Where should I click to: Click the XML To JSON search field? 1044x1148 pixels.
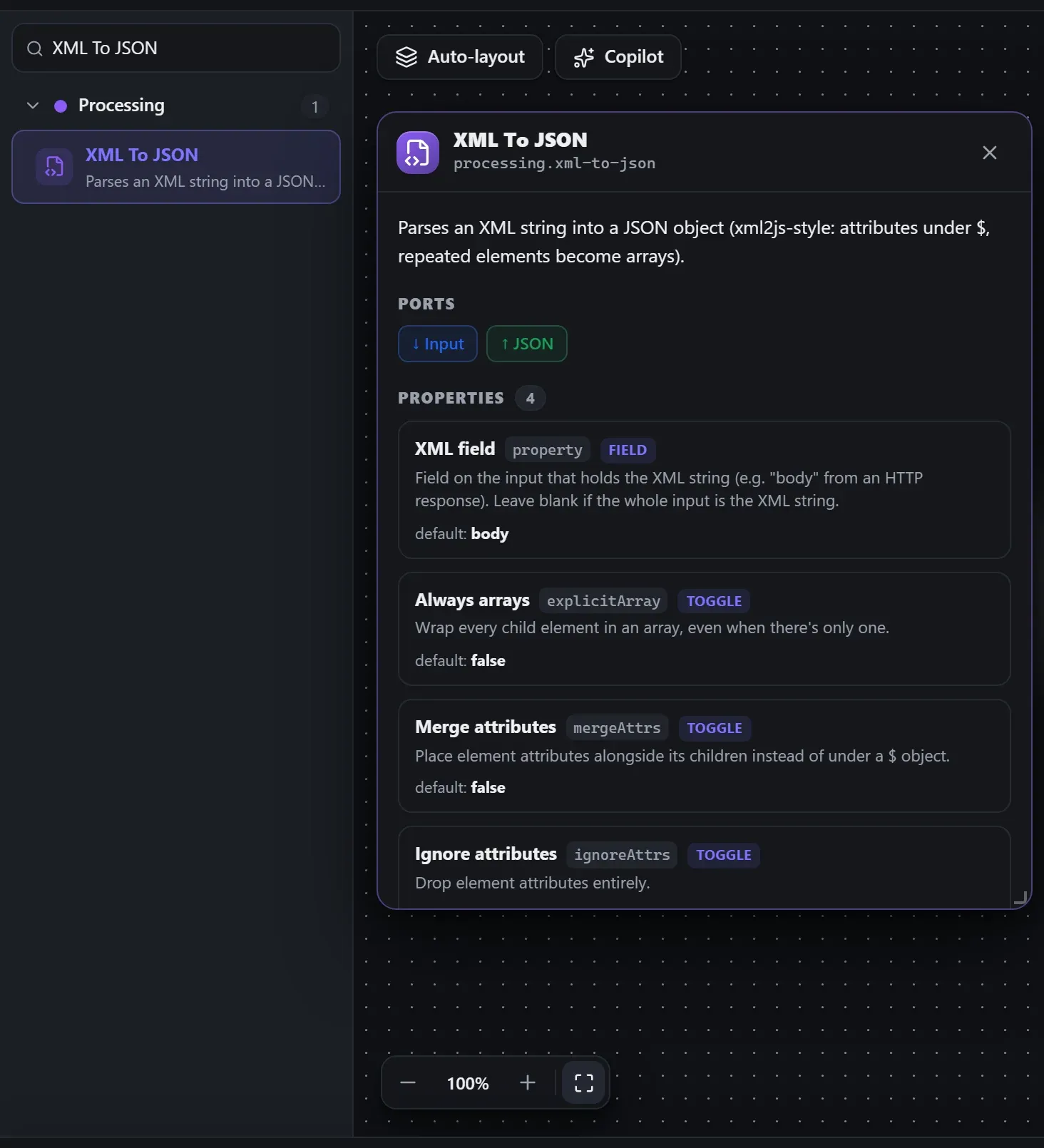click(x=176, y=48)
